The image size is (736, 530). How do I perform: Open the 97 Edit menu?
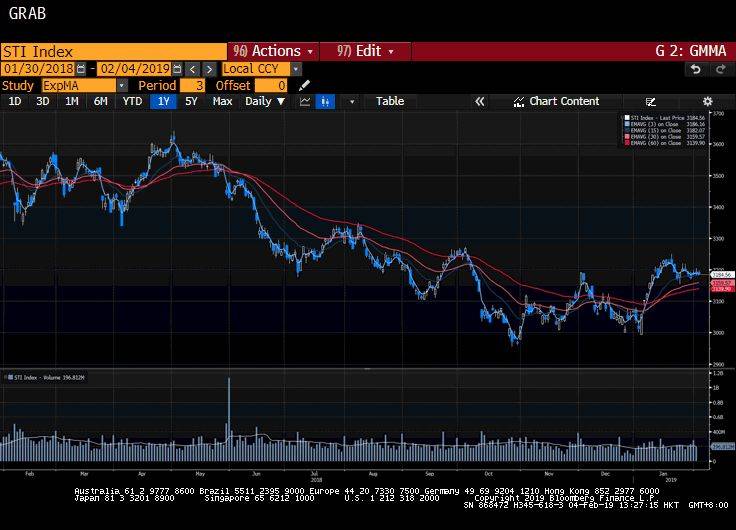365,51
